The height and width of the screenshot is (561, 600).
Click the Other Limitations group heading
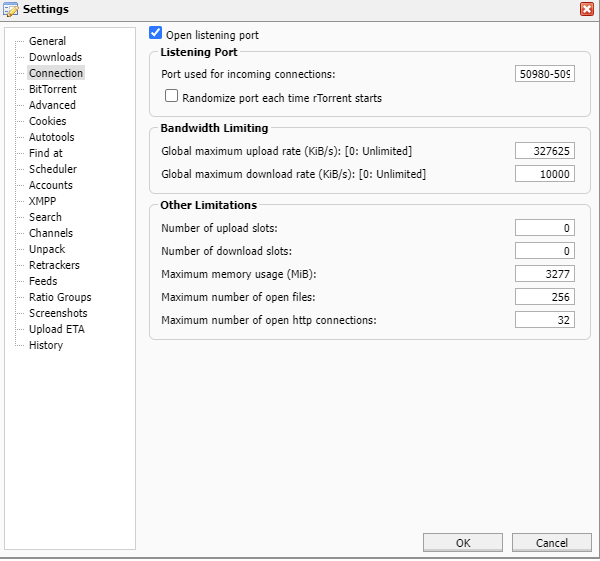pos(209,205)
